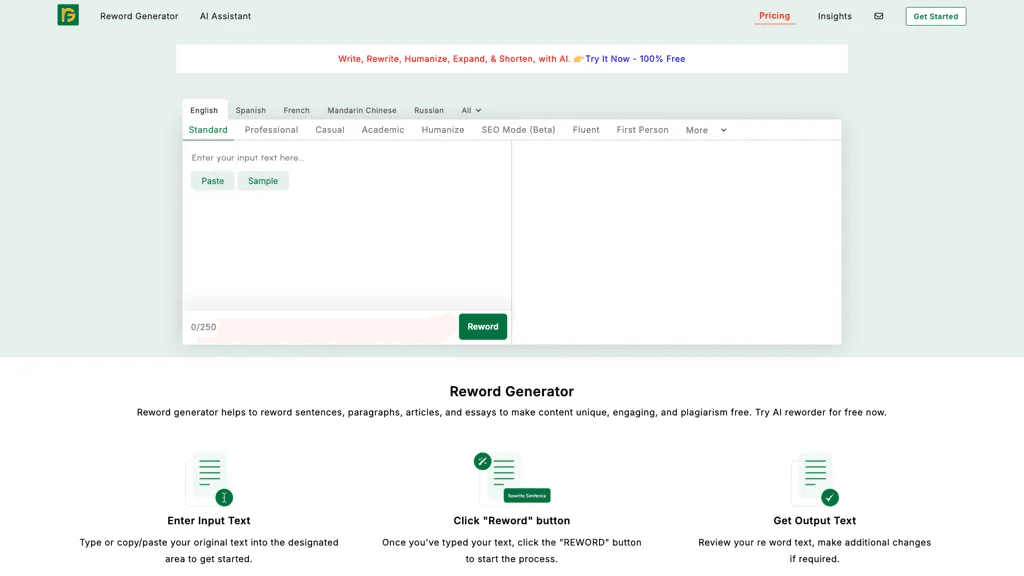
Task: Click the Get Output Text checkmark icon
Action: click(815, 479)
